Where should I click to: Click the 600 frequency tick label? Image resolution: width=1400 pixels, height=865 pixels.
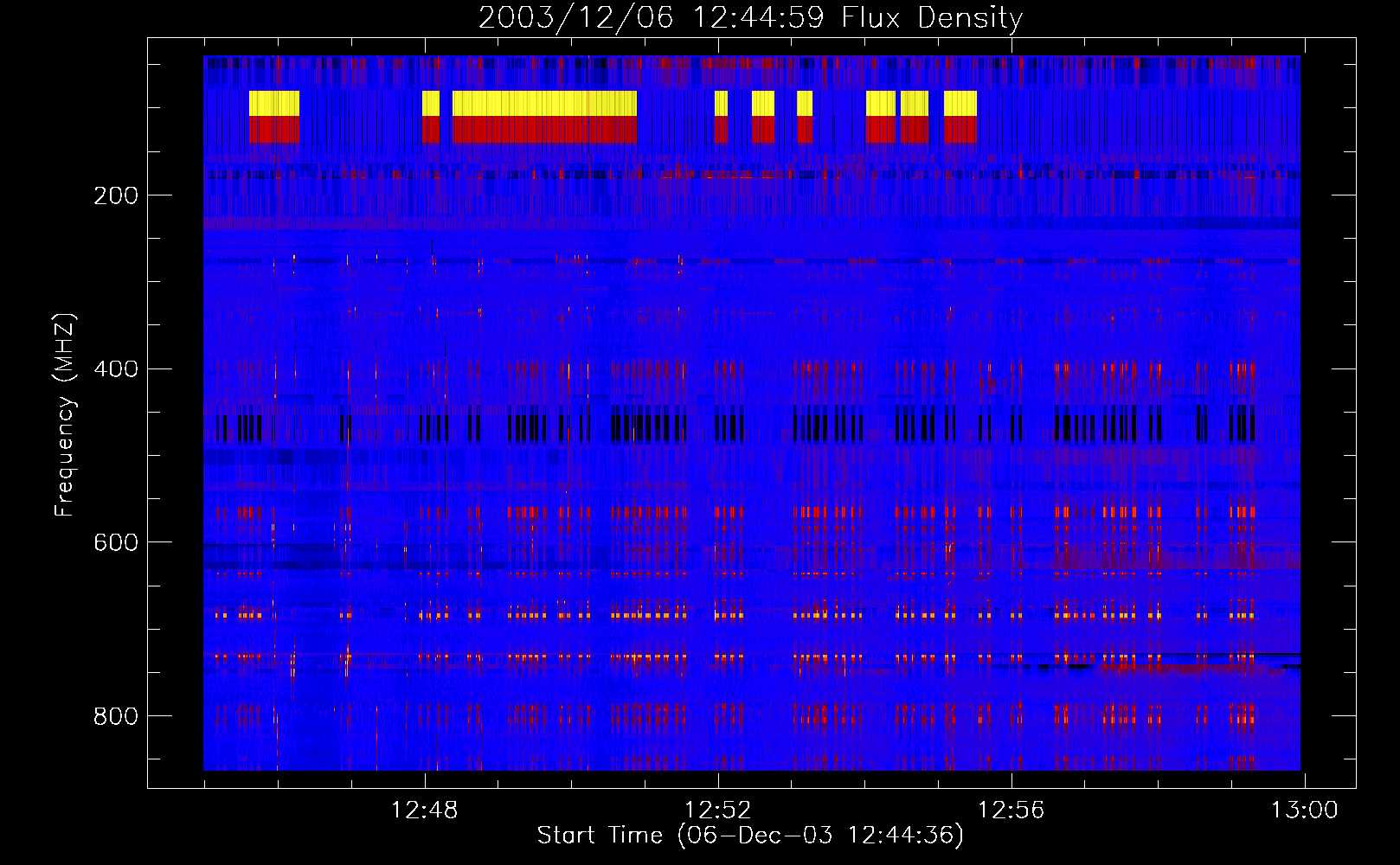click(x=116, y=542)
